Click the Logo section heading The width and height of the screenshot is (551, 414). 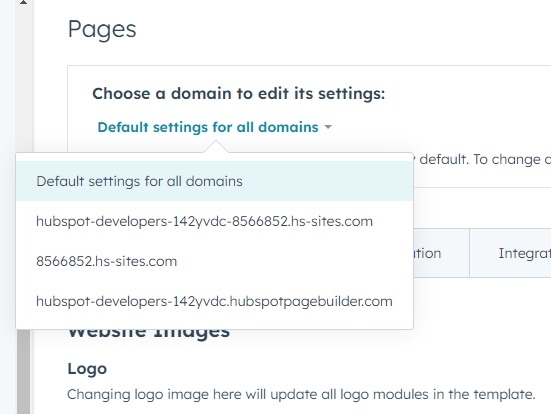pos(87,369)
